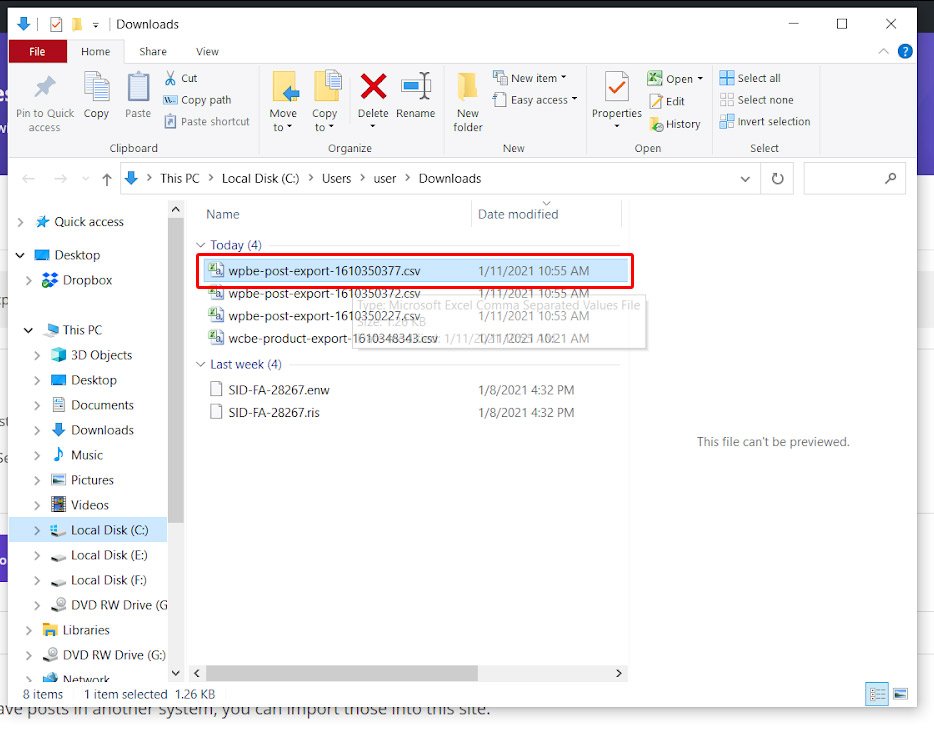The width and height of the screenshot is (934, 735).
Task: Click the Edit button in Open group
Action: click(667, 101)
